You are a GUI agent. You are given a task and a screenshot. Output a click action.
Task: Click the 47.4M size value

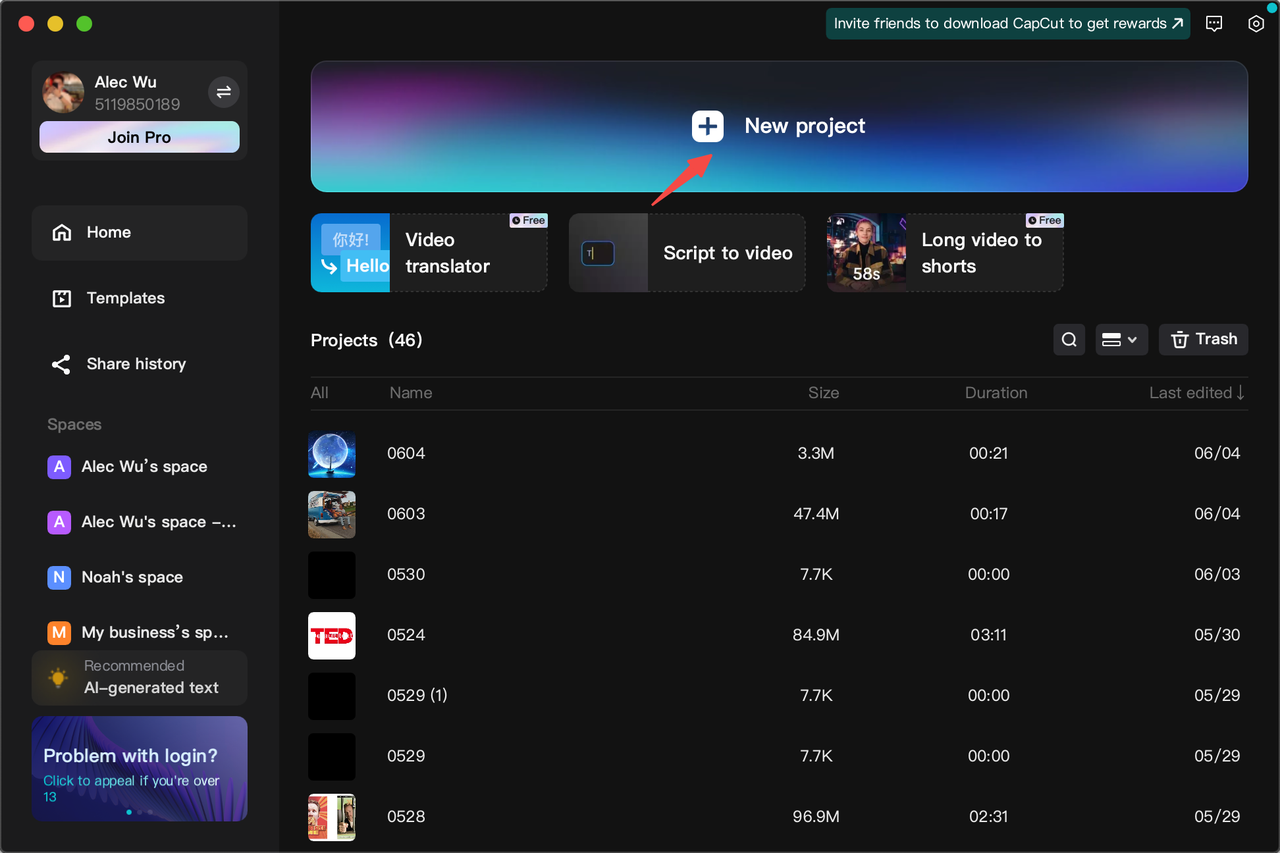[x=816, y=514]
